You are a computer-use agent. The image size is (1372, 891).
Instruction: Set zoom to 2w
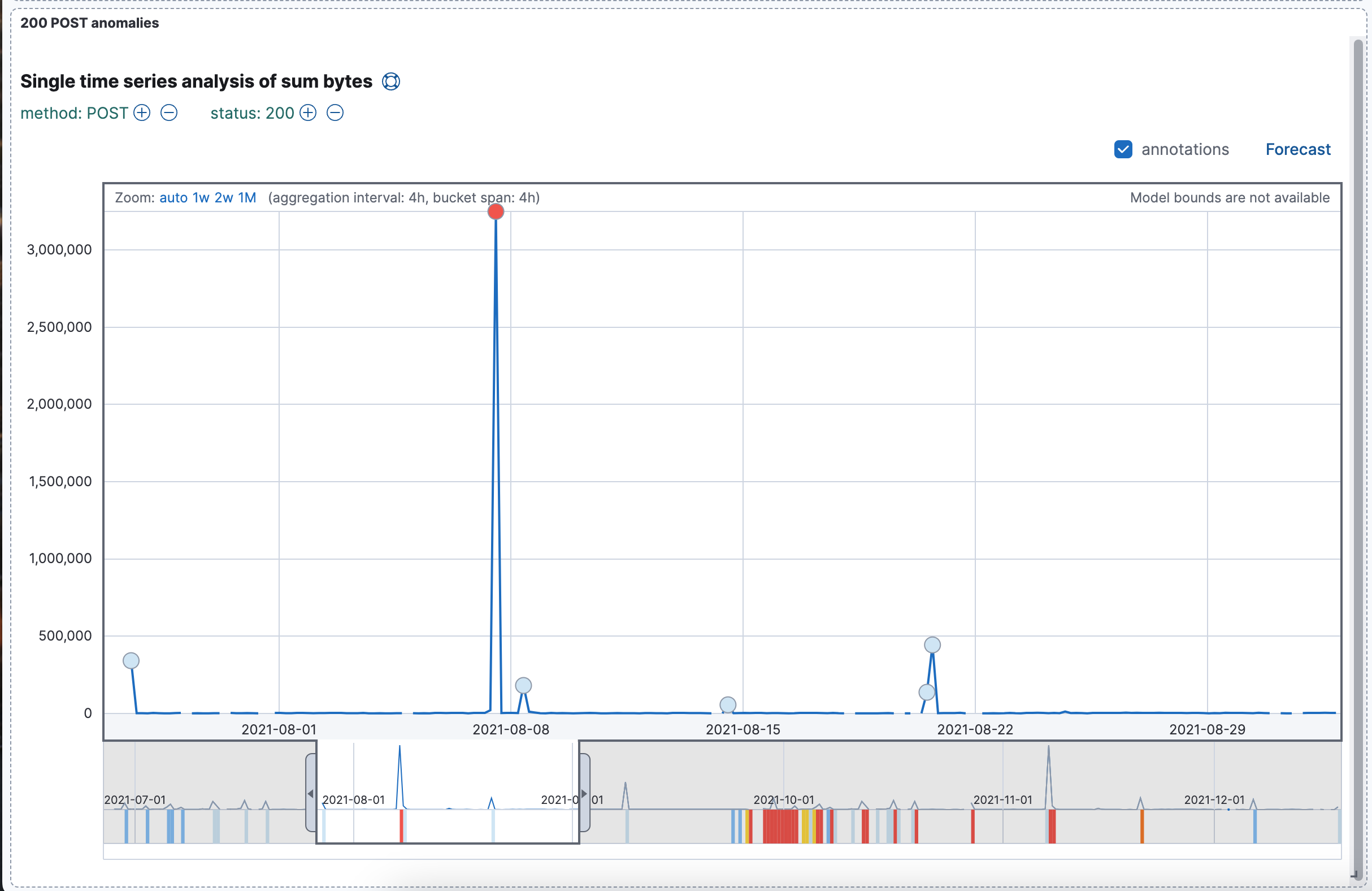point(224,198)
